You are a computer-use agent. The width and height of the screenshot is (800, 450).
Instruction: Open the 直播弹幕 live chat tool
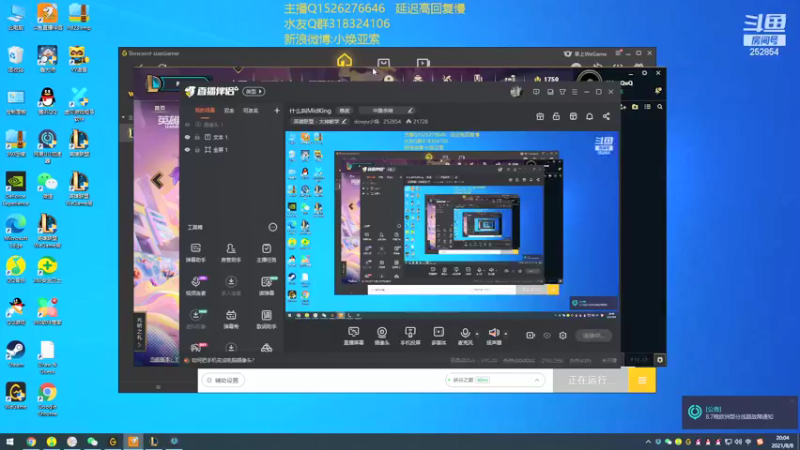coord(354,336)
